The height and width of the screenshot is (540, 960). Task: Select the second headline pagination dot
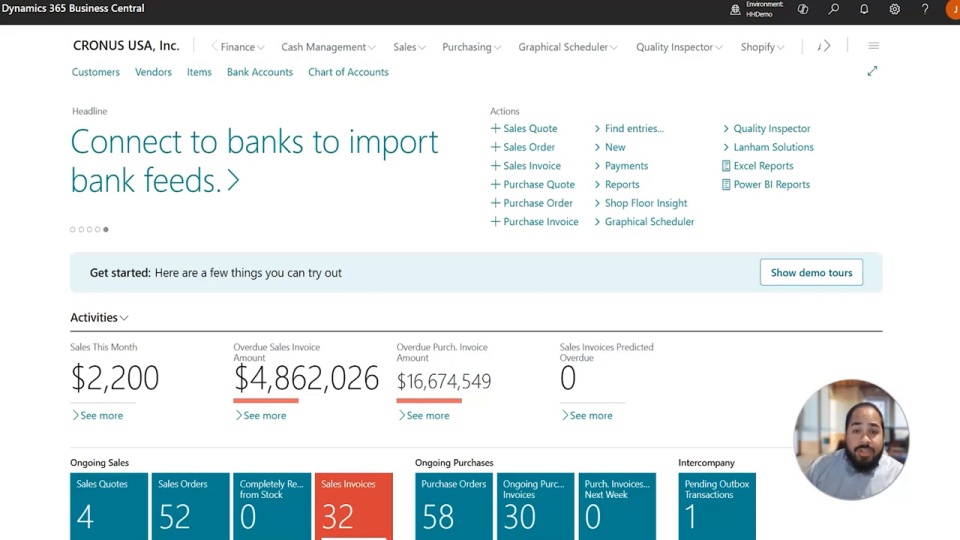point(81,230)
